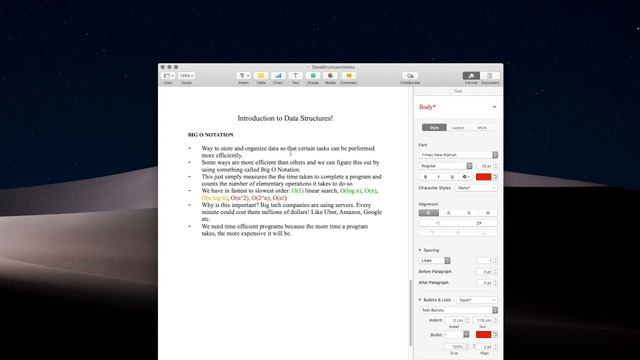The image size is (640, 360).
Task: Collapse the Spacing section
Action: pyautogui.click(x=420, y=250)
